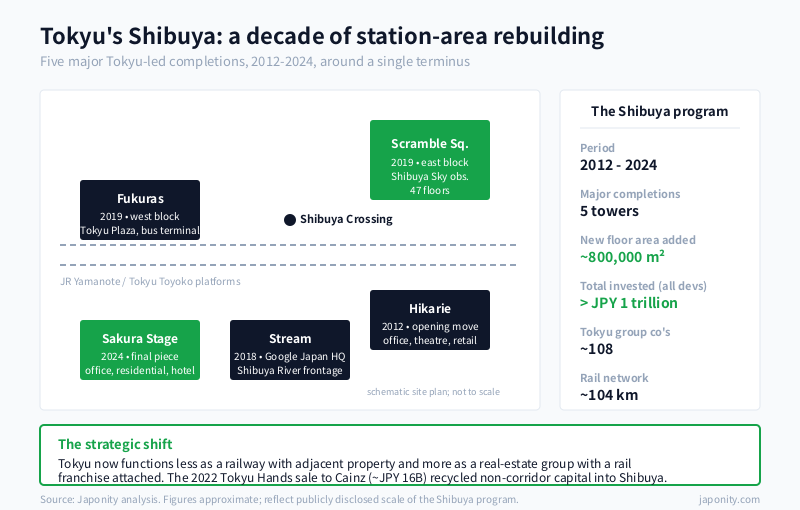
Task: Click the '47 floors' text
Action: point(430,190)
